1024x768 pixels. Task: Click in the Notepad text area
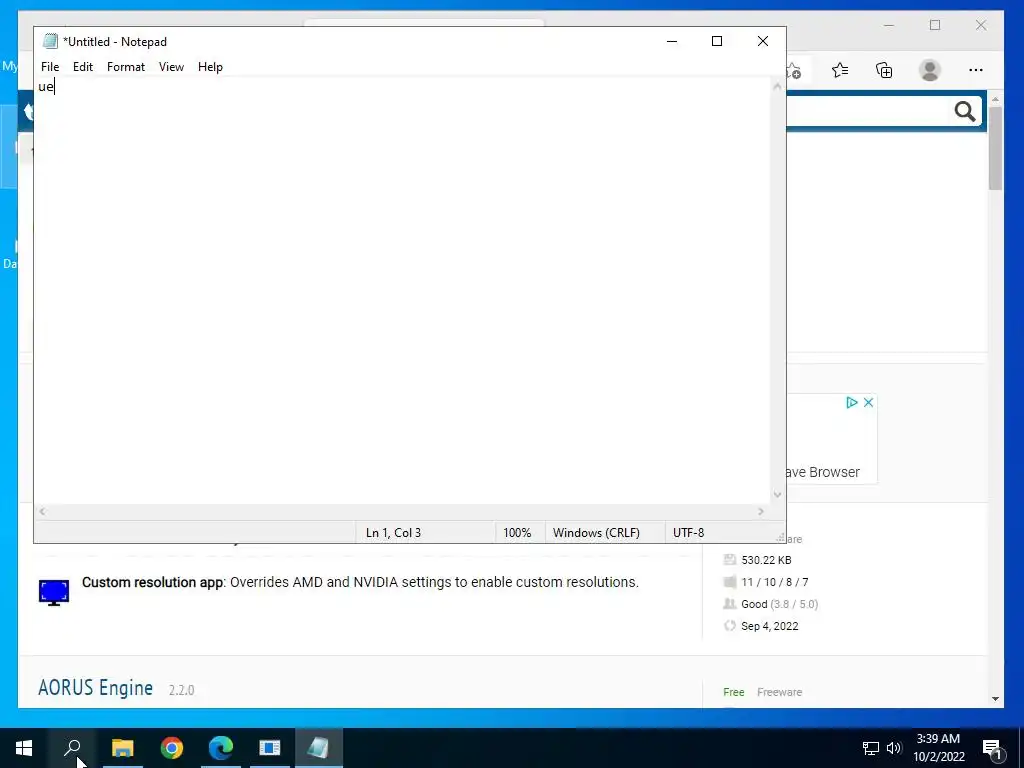(402, 291)
